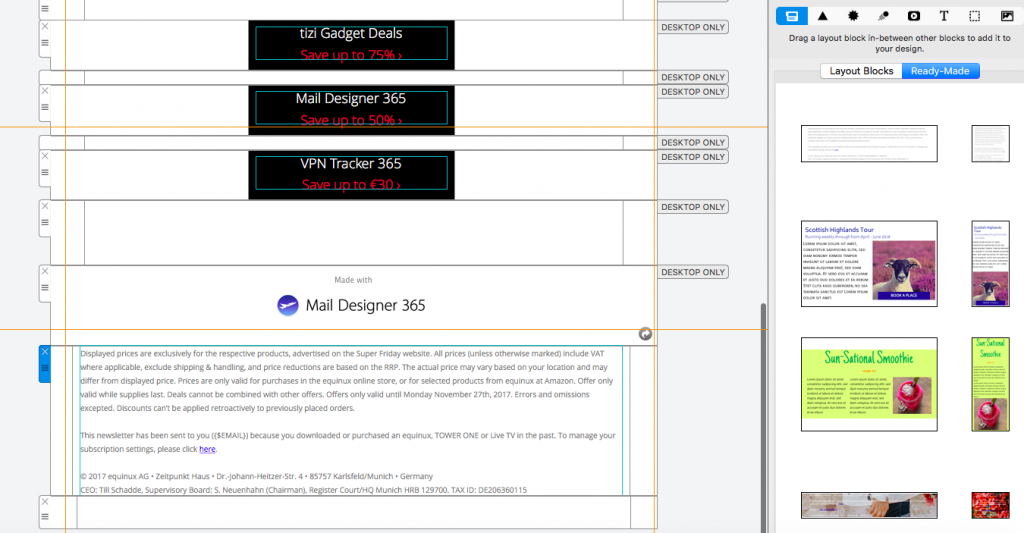Delete the 'Made with' logo block
The height and width of the screenshot is (533, 1024).
coord(45,271)
